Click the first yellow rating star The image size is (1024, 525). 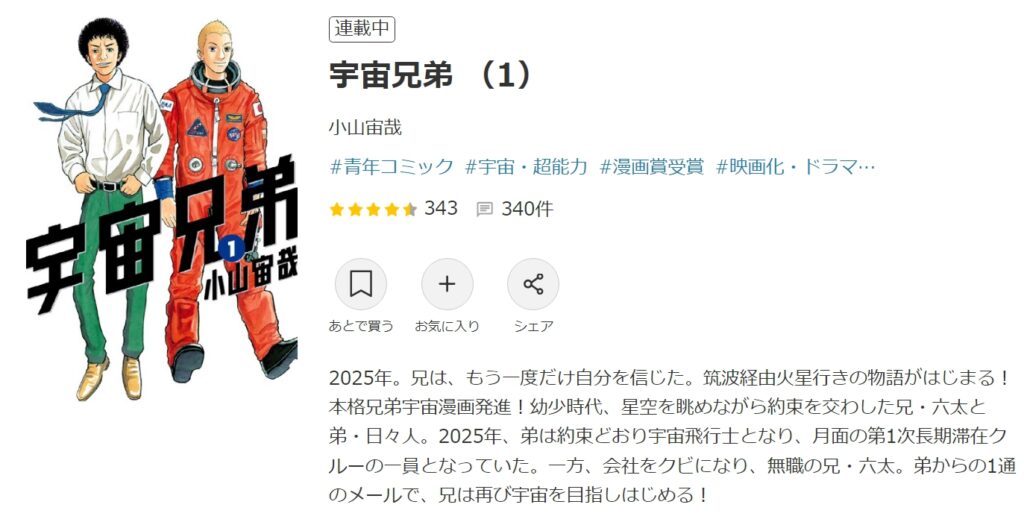[x=337, y=209]
